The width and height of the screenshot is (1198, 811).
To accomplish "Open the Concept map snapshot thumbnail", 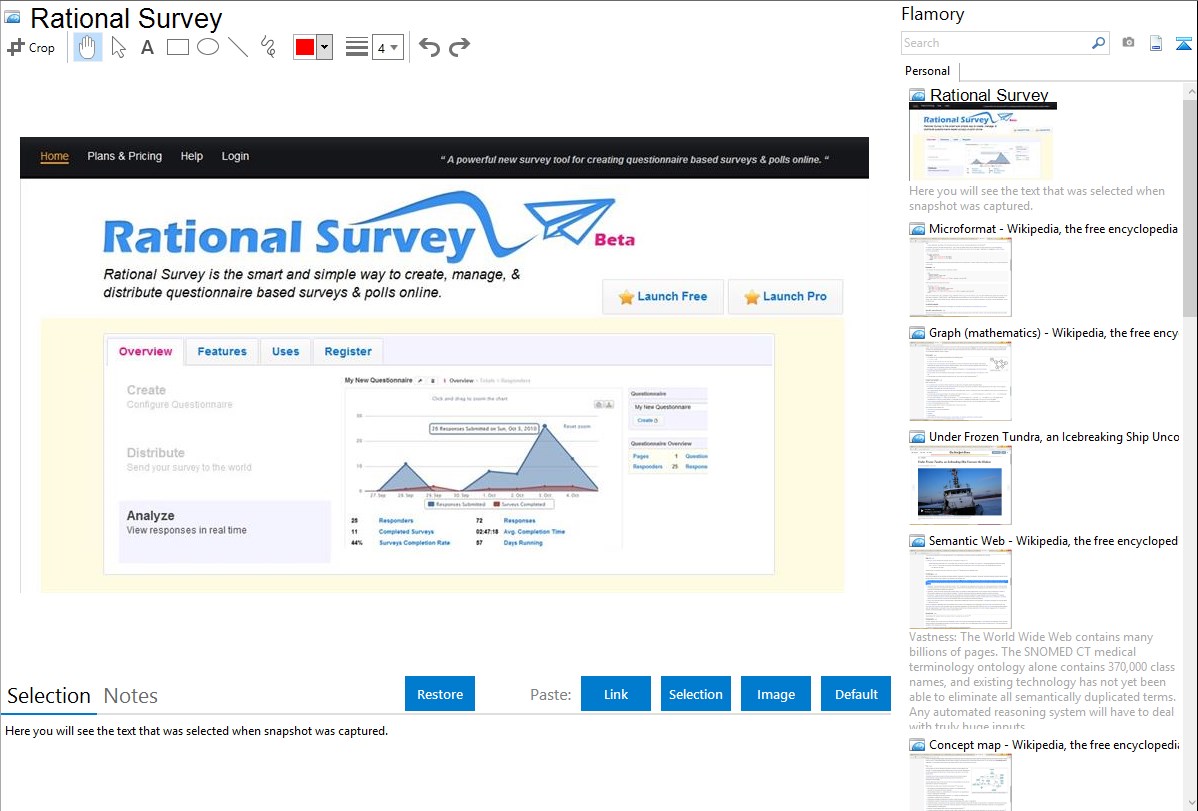I will pos(960,782).
